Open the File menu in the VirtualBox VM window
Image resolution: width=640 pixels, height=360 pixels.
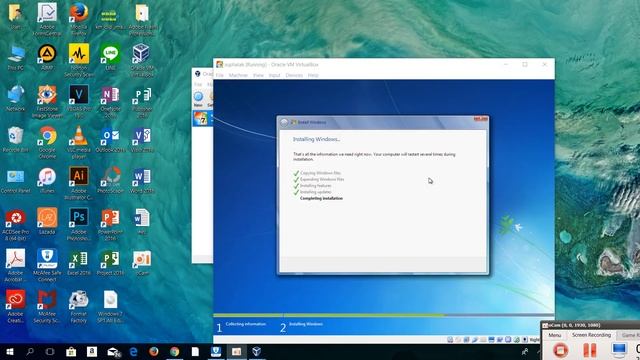[x=220, y=76]
